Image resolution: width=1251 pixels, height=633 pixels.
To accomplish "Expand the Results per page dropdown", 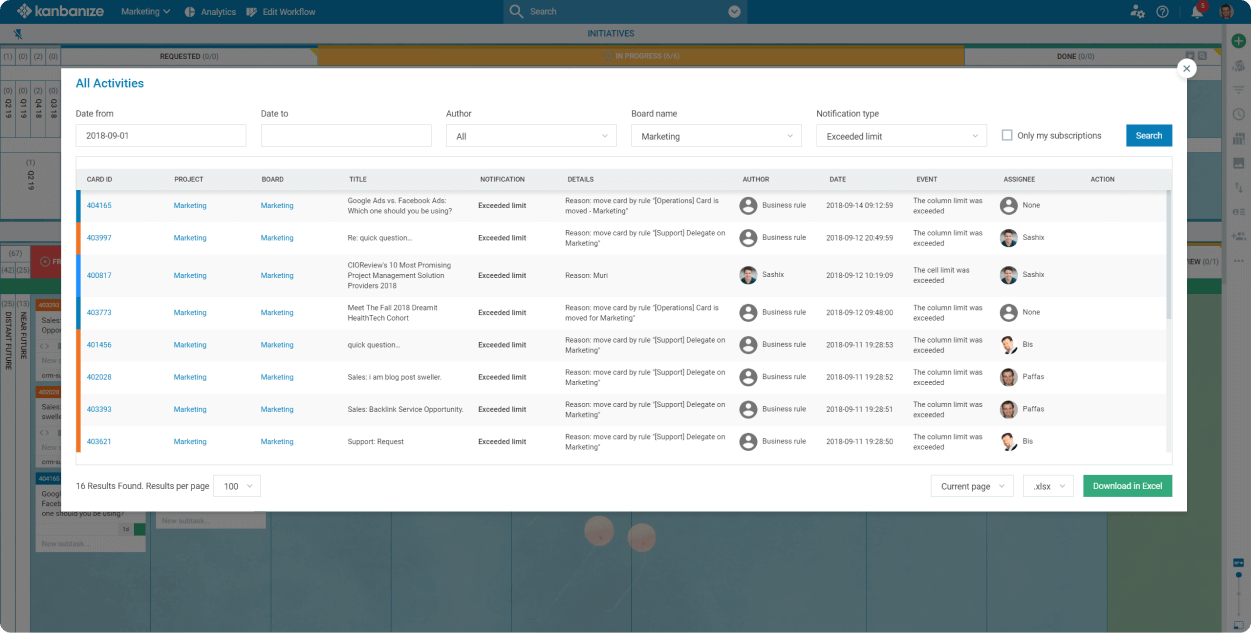I will (237, 486).
